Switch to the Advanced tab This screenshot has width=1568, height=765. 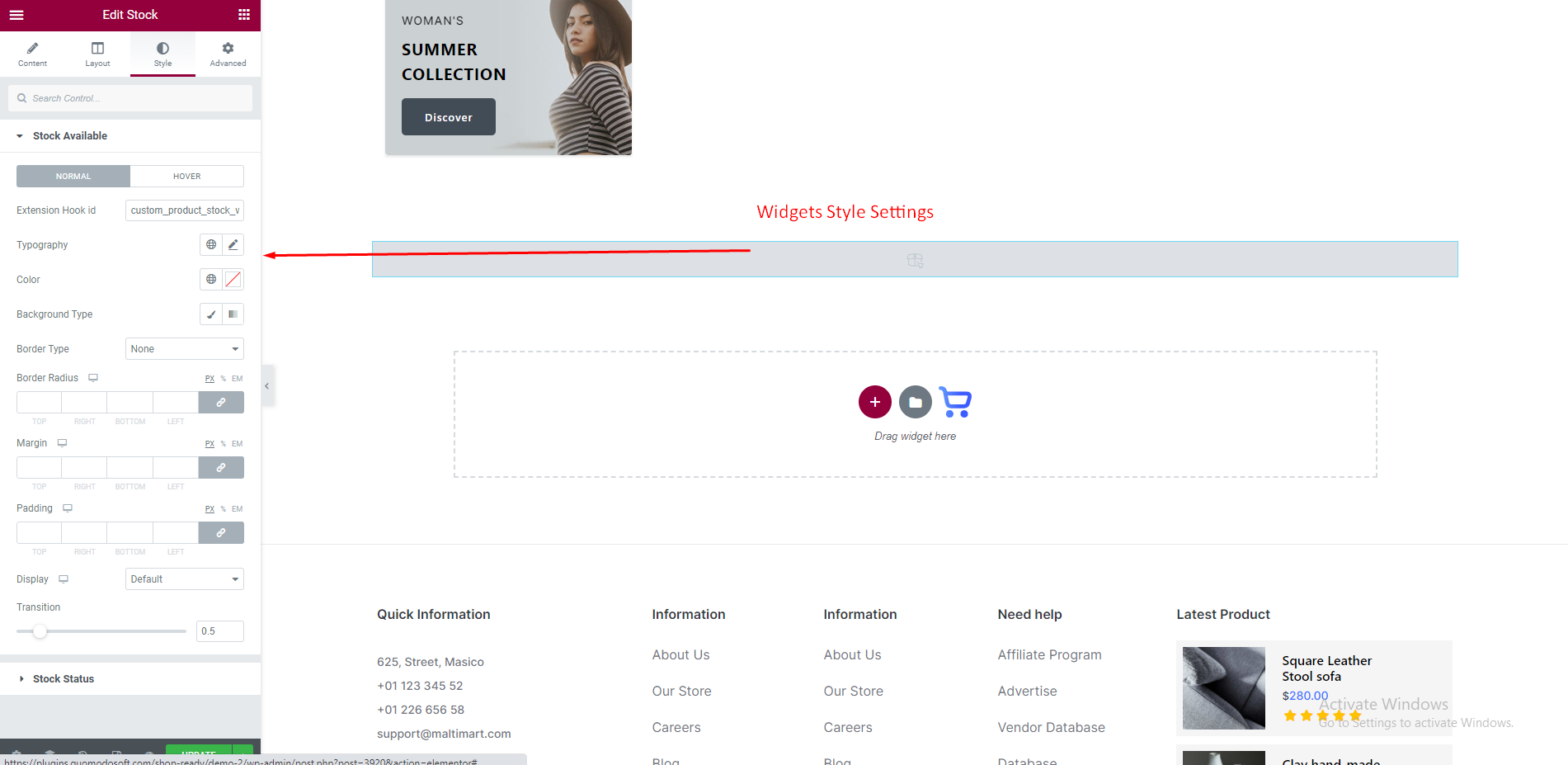(x=228, y=54)
